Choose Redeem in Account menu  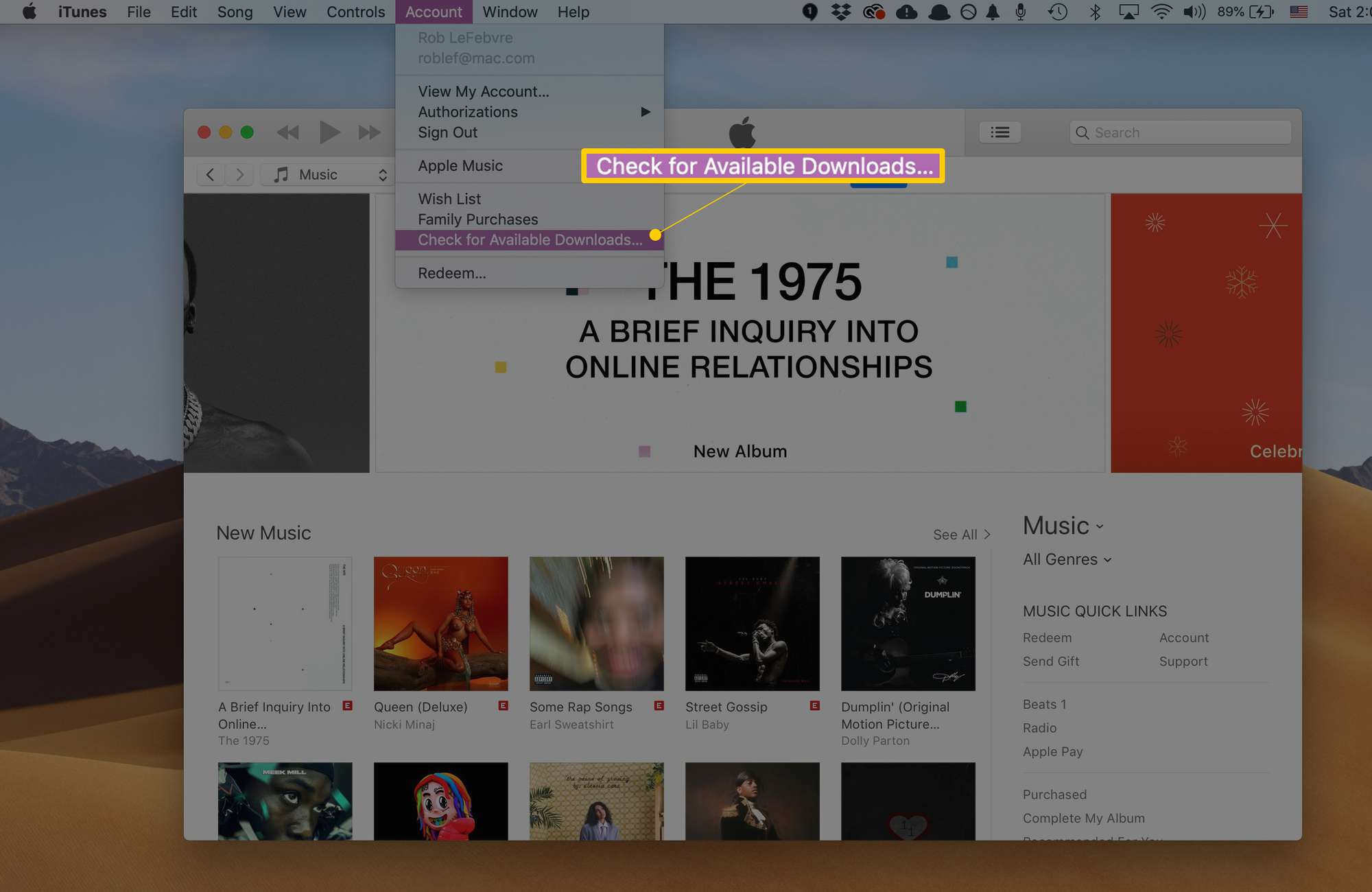pos(530,273)
